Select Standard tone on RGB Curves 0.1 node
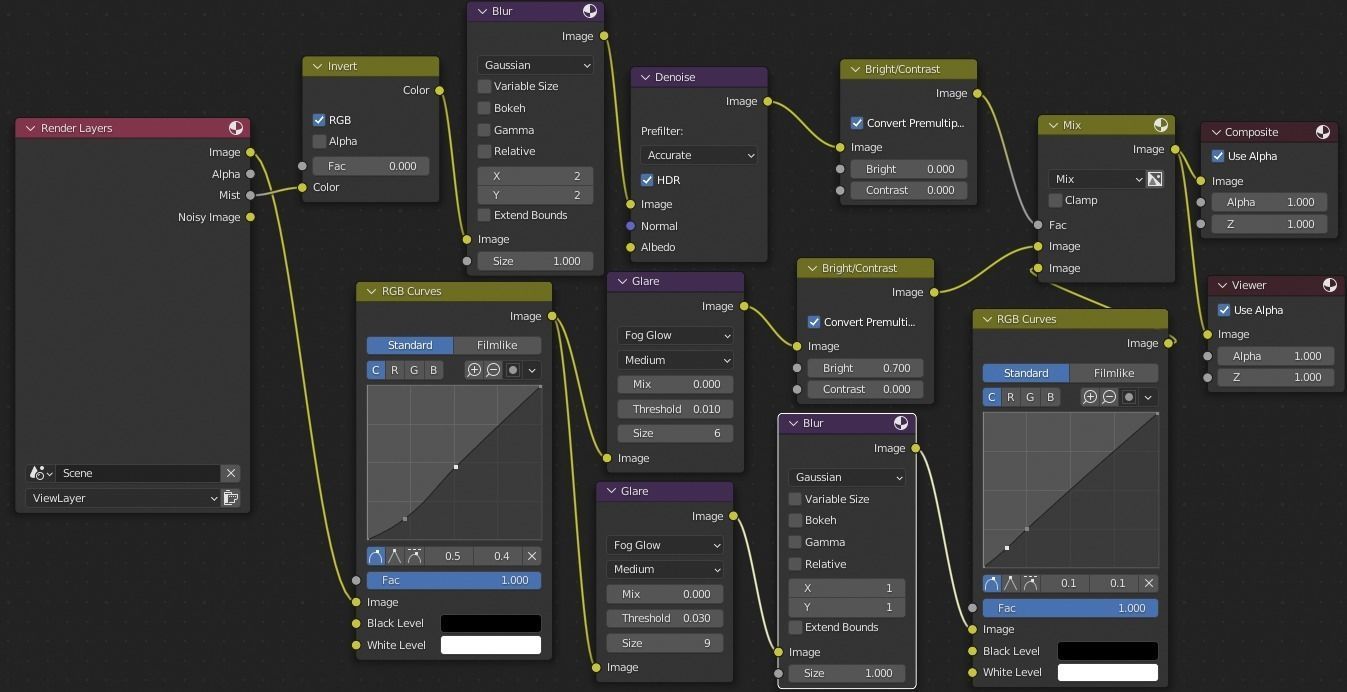This screenshot has width=1347, height=692. (x=1026, y=373)
